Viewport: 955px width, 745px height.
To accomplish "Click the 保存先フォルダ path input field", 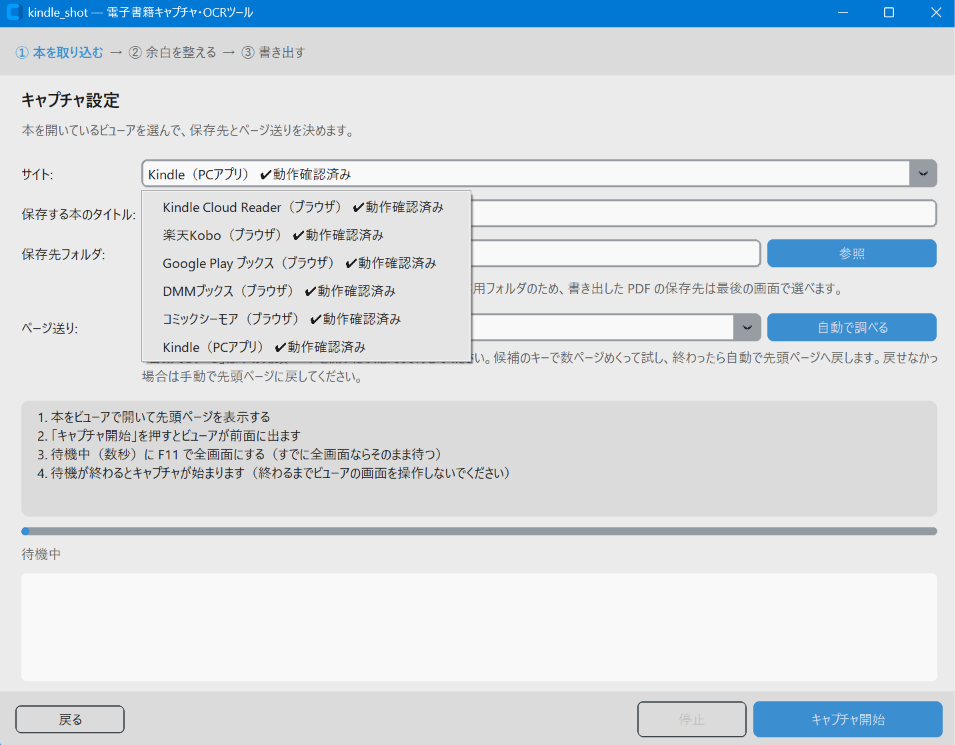I will click(616, 253).
